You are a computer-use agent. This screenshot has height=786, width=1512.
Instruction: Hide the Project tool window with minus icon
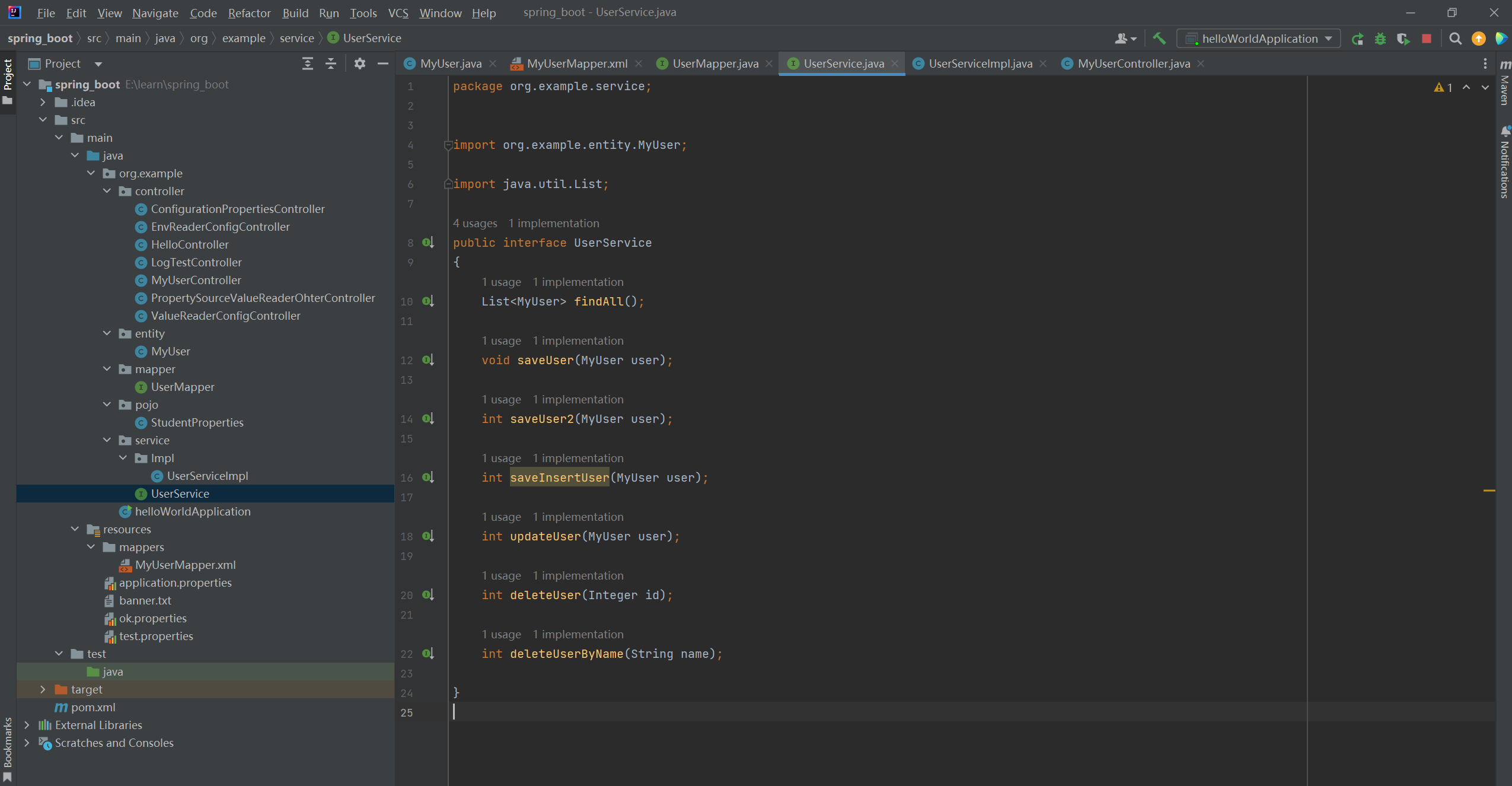pos(383,63)
